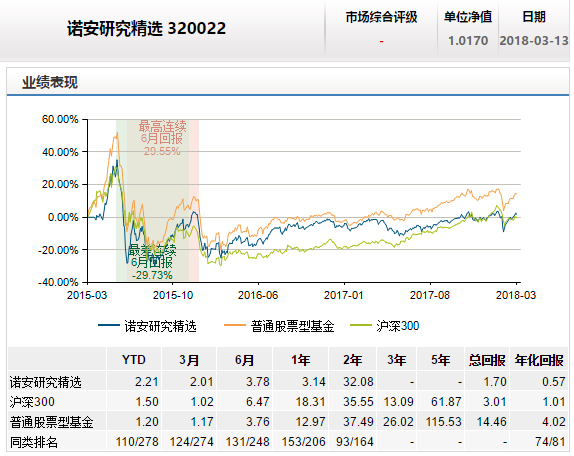
Task: Click the 普通股票型基金 总回报 value 14.46
Action: click(491, 422)
